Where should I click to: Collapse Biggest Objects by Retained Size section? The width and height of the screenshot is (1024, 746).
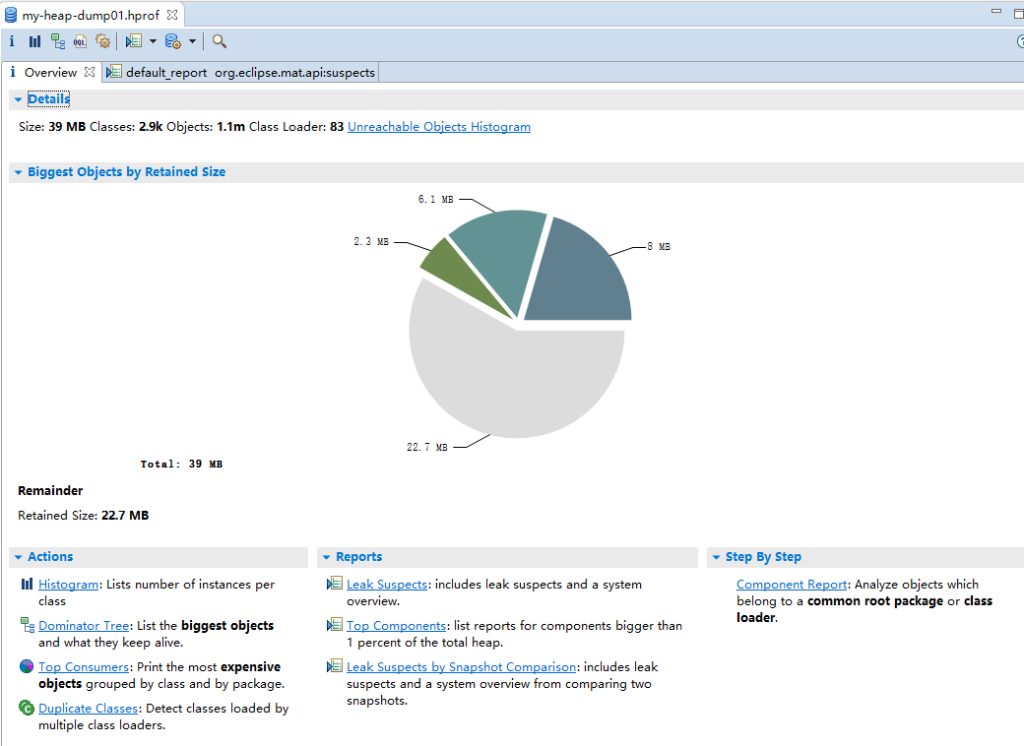coord(18,172)
